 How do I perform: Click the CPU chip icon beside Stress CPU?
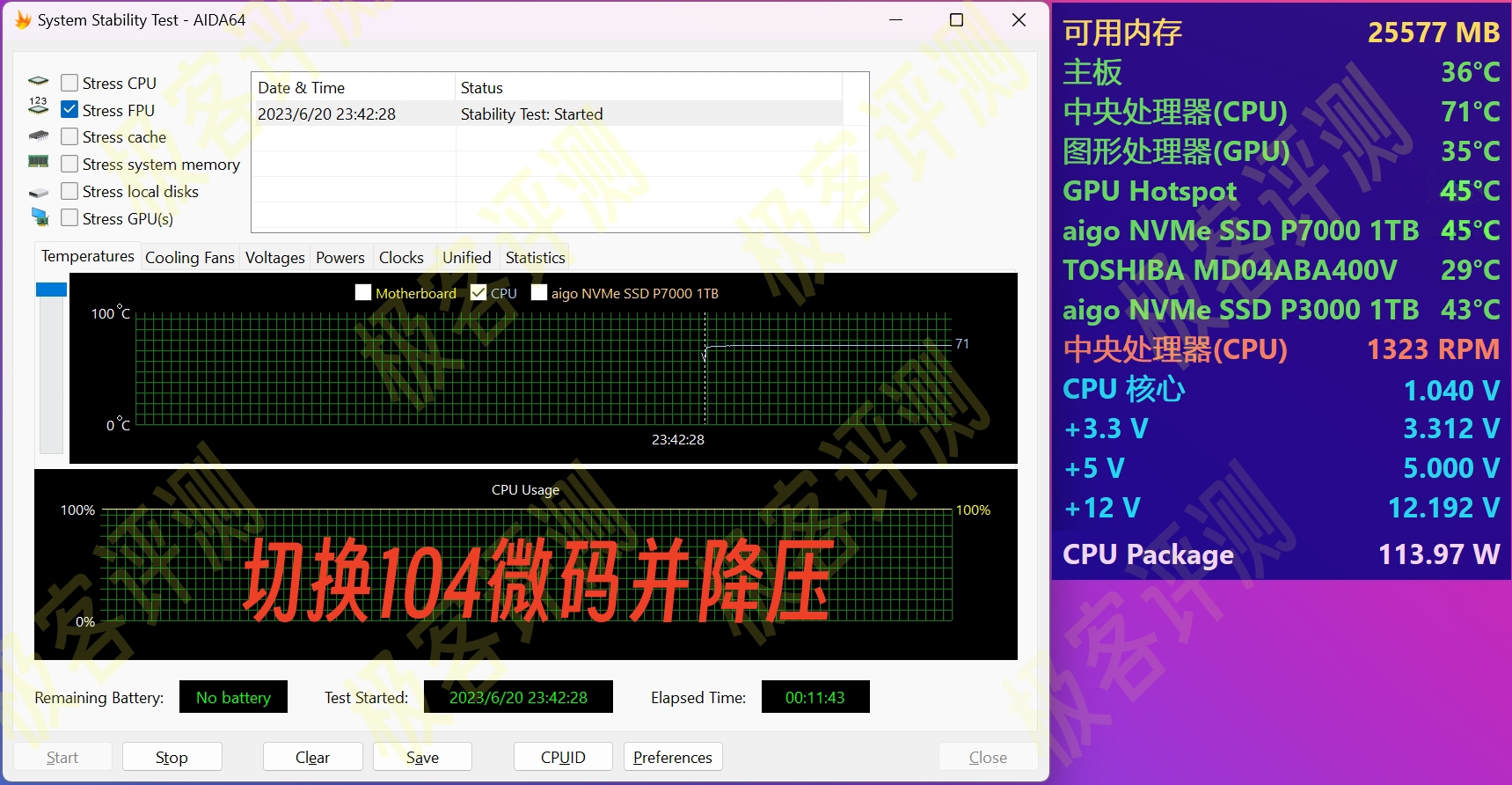39,82
